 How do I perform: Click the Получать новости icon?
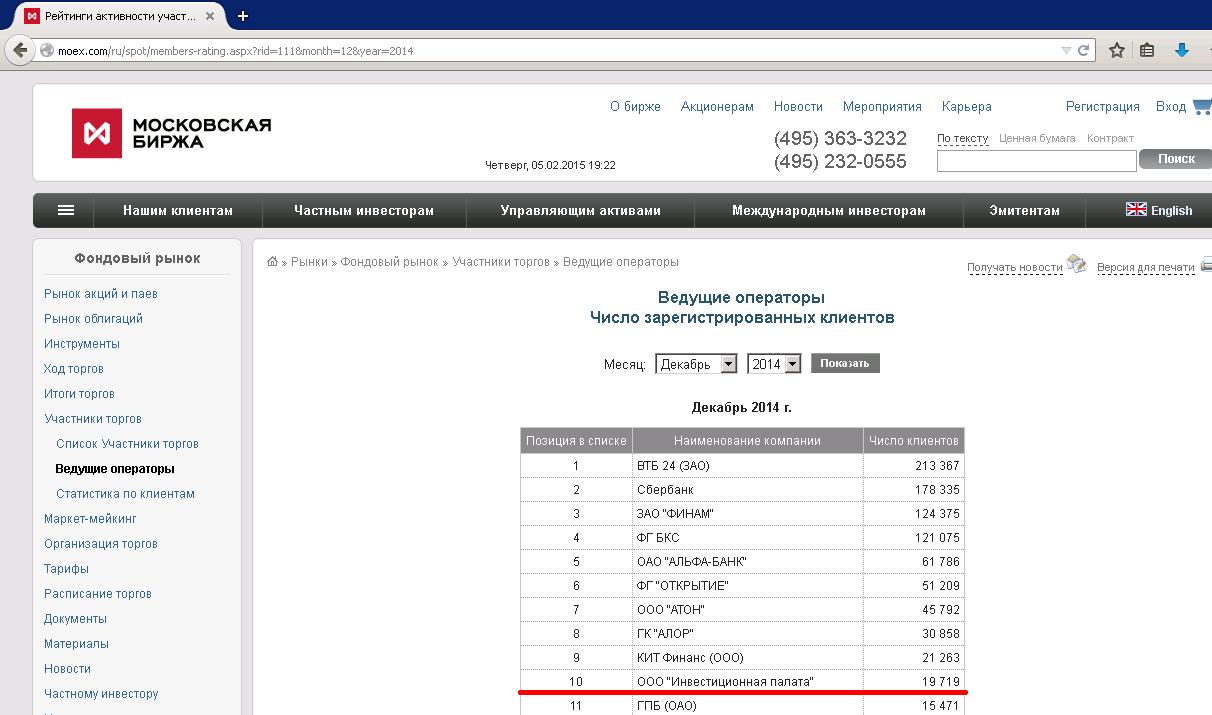[x=1076, y=264]
